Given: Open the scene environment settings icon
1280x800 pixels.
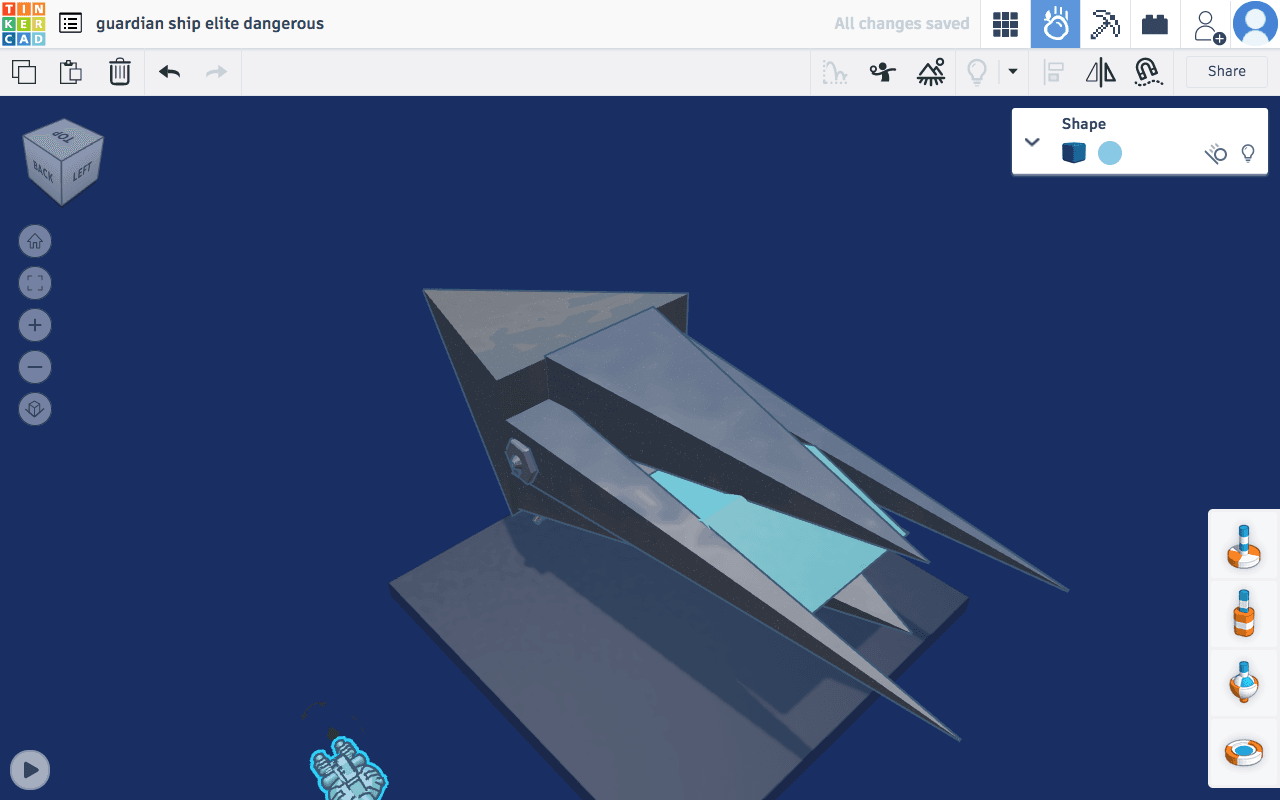Looking at the screenshot, I should click(931, 72).
